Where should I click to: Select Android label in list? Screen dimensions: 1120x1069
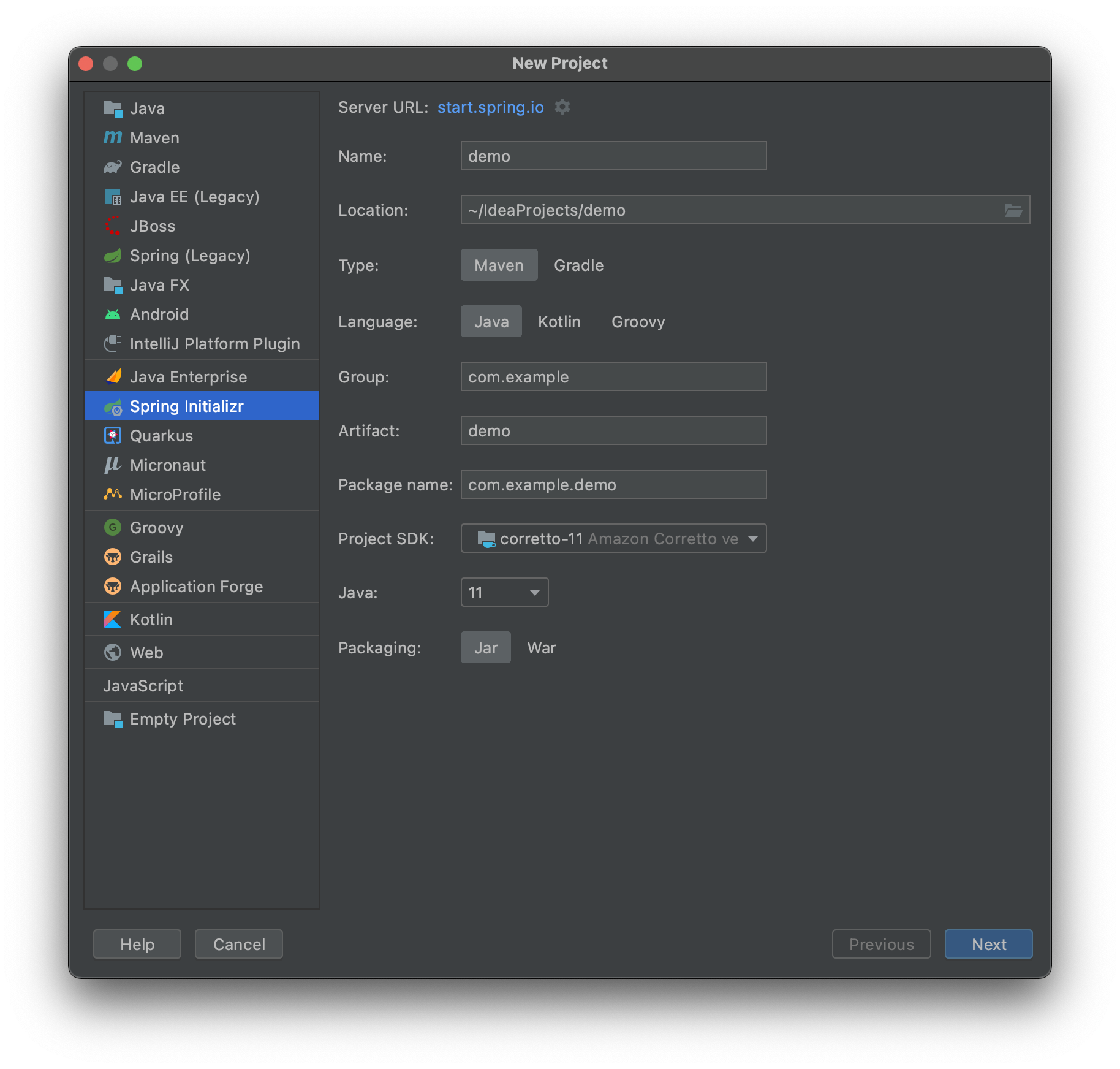159,314
